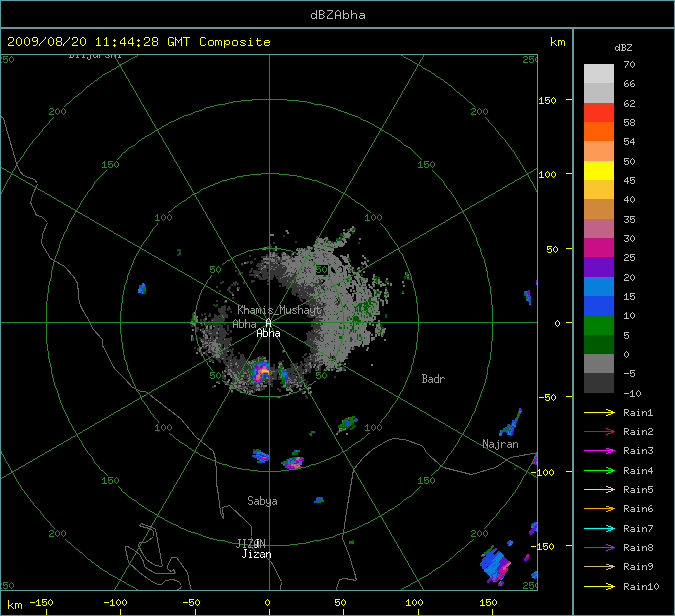Screen dimensions: 675x616
Task: Click the Rain4 green arrow legend
Action: [600, 471]
